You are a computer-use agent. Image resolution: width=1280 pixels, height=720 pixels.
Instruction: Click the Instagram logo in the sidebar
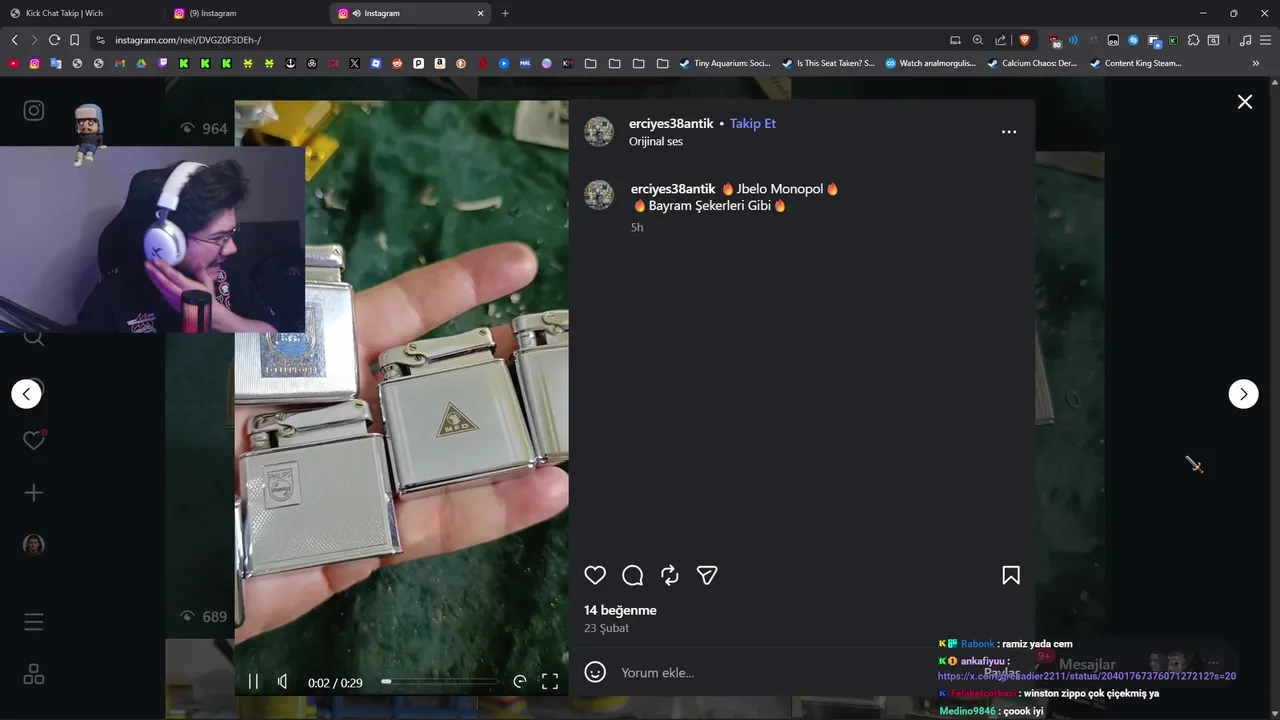[x=34, y=110]
